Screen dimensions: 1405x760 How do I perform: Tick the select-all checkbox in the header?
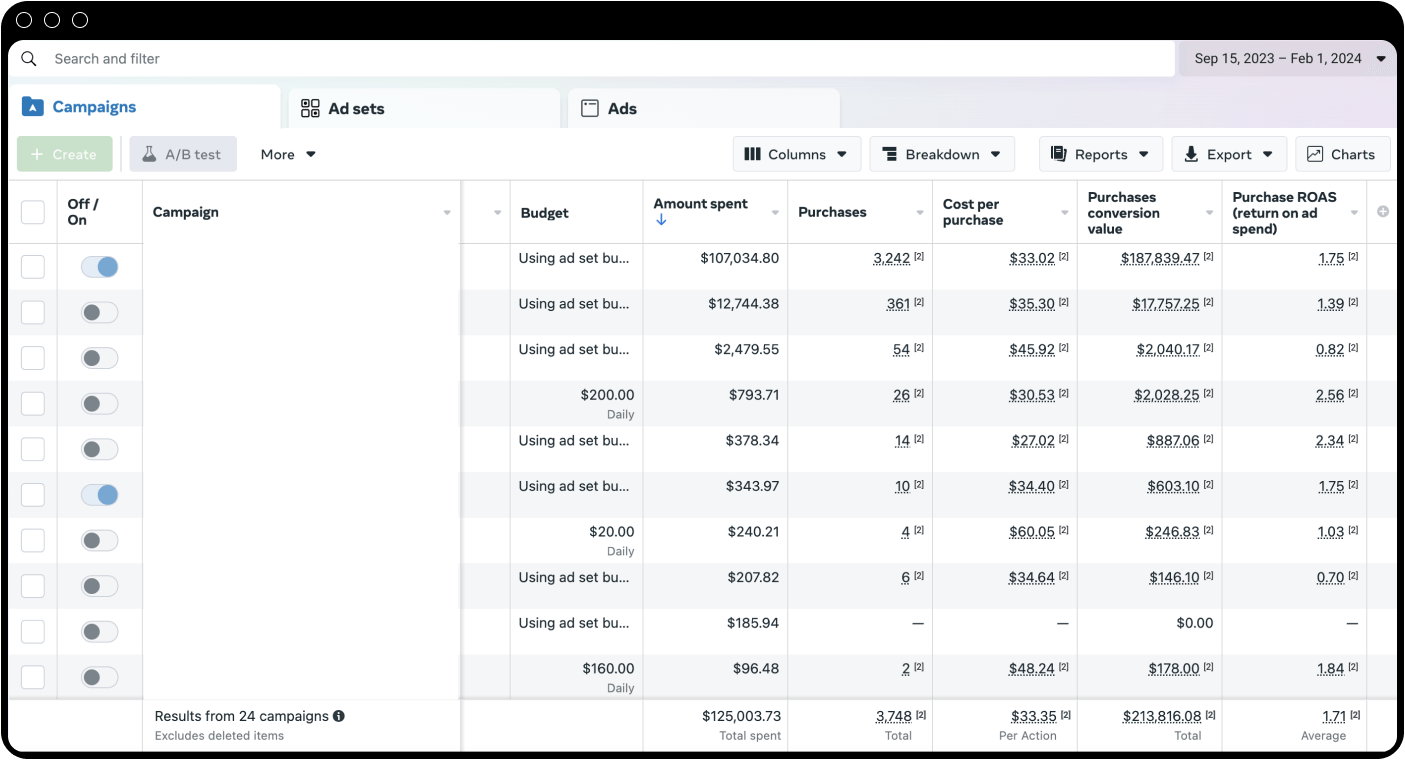(33, 212)
